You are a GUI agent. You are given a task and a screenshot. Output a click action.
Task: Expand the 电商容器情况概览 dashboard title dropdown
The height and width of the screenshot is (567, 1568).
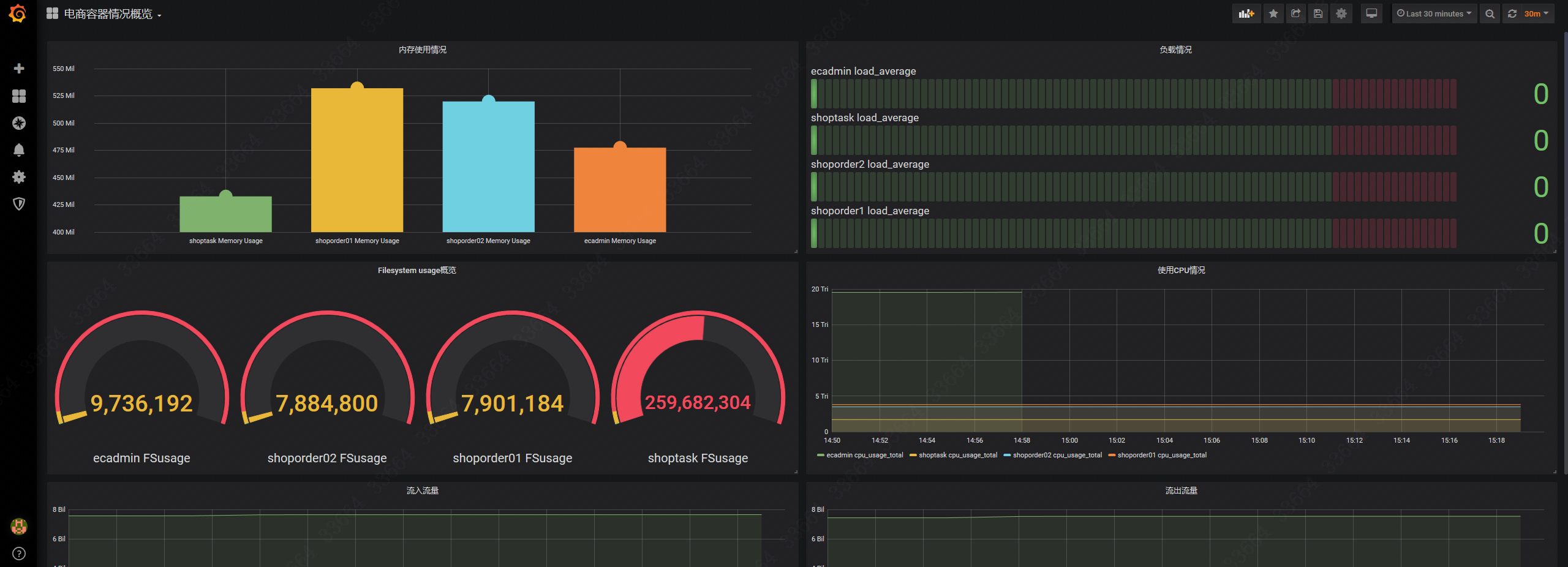click(x=113, y=14)
